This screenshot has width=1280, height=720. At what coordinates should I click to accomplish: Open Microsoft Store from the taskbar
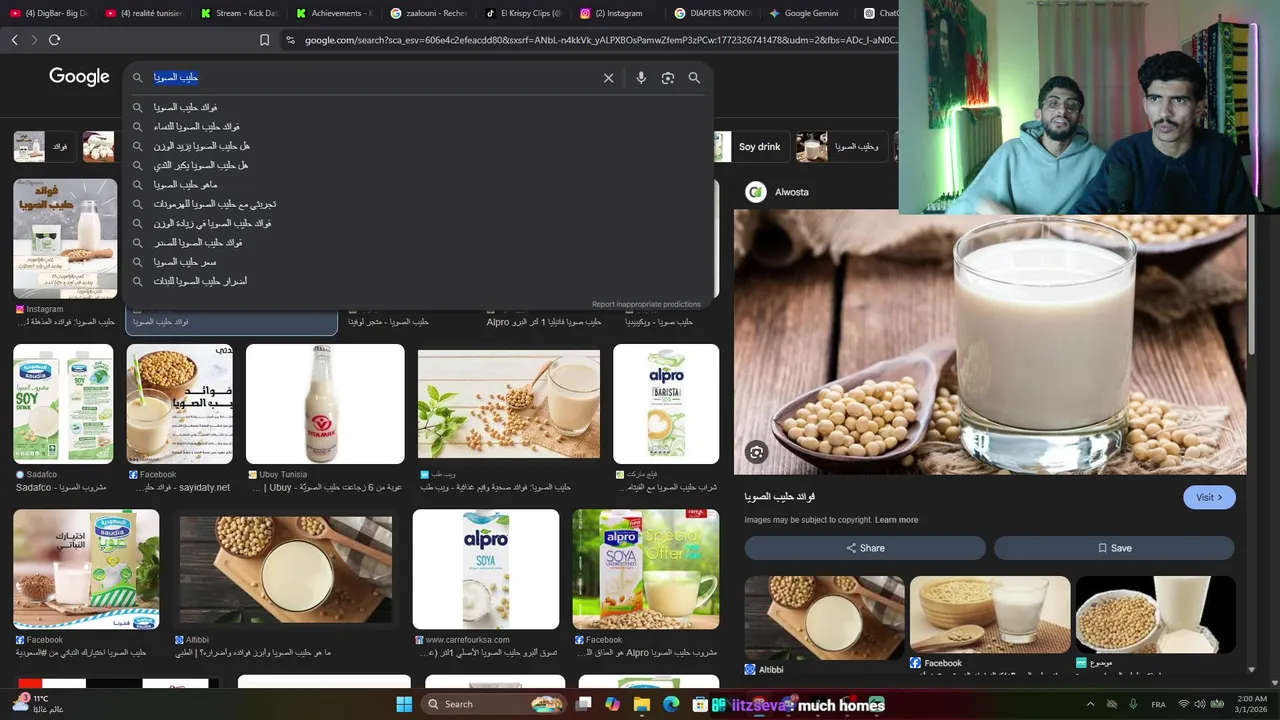(700, 704)
